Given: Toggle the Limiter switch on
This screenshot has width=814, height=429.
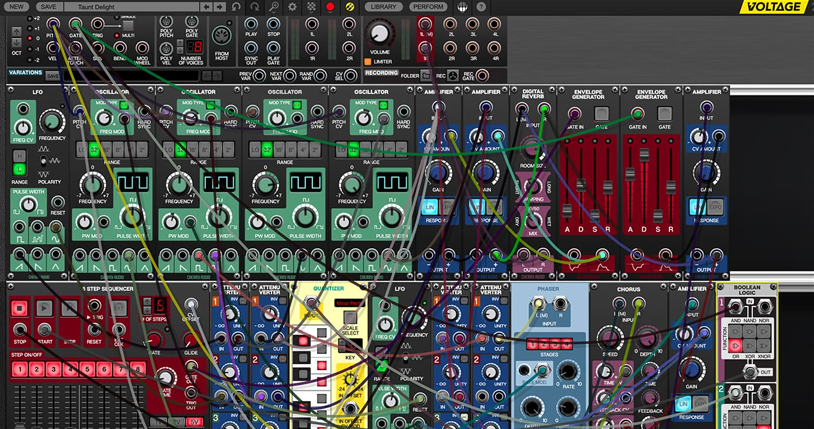Looking at the screenshot, I should 368,62.
